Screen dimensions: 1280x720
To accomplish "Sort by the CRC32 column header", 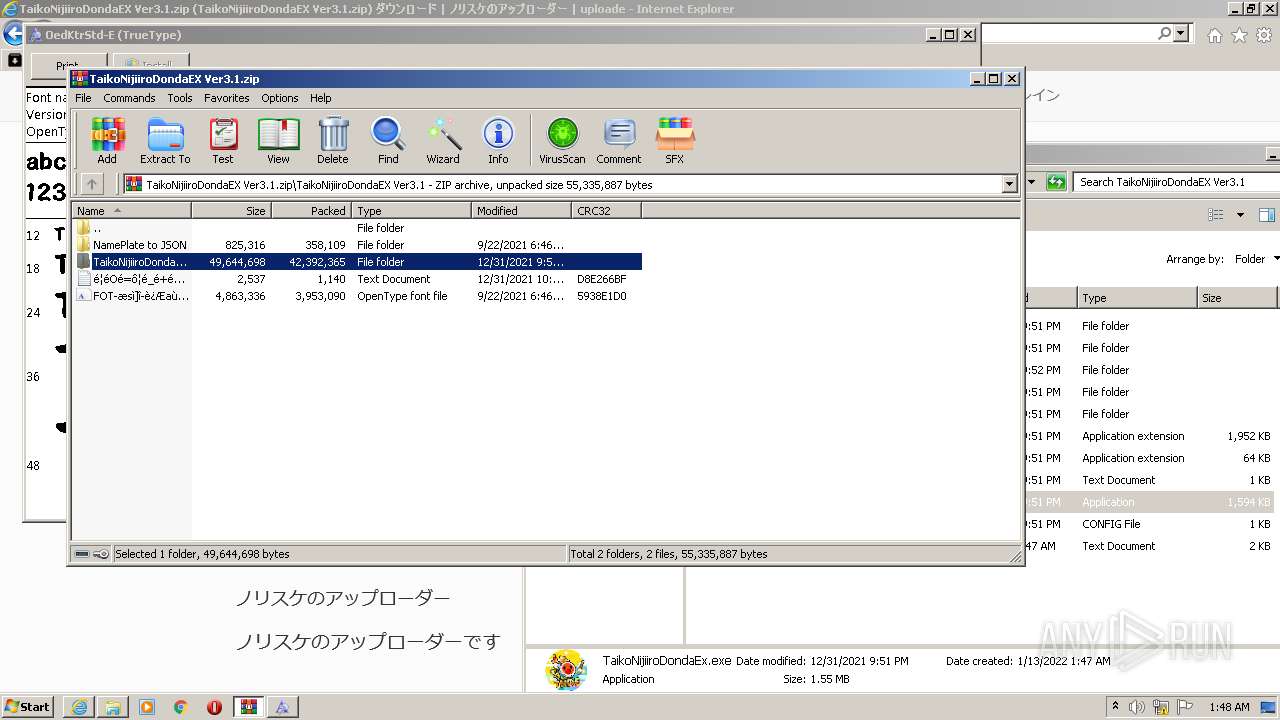I will (x=606, y=211).
